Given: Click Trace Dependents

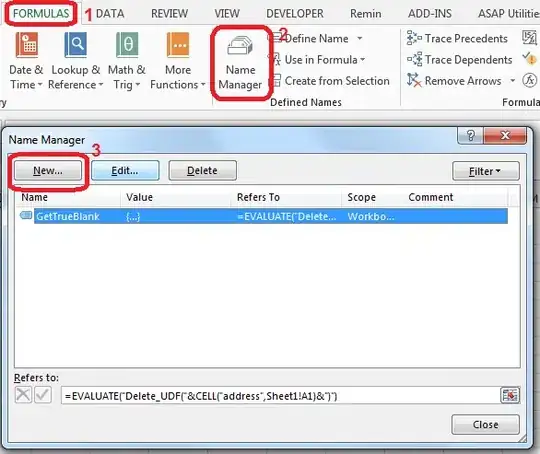Looking at the screenshot, I should pos(459,60).
